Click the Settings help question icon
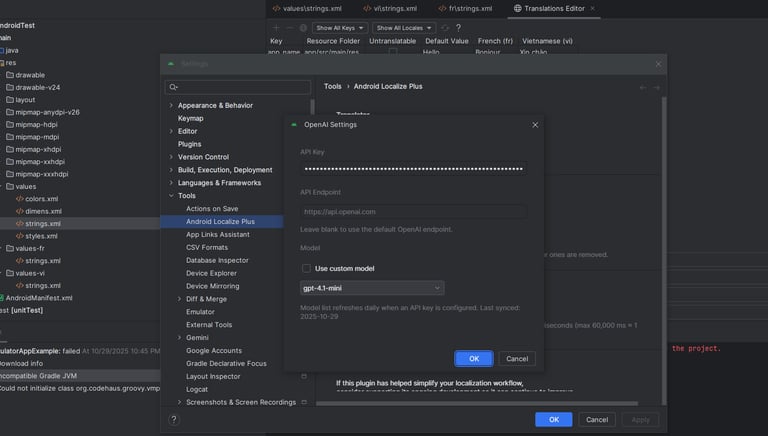Image resolution: width=768 pixels, height=436 pixels. click(173, 420)
